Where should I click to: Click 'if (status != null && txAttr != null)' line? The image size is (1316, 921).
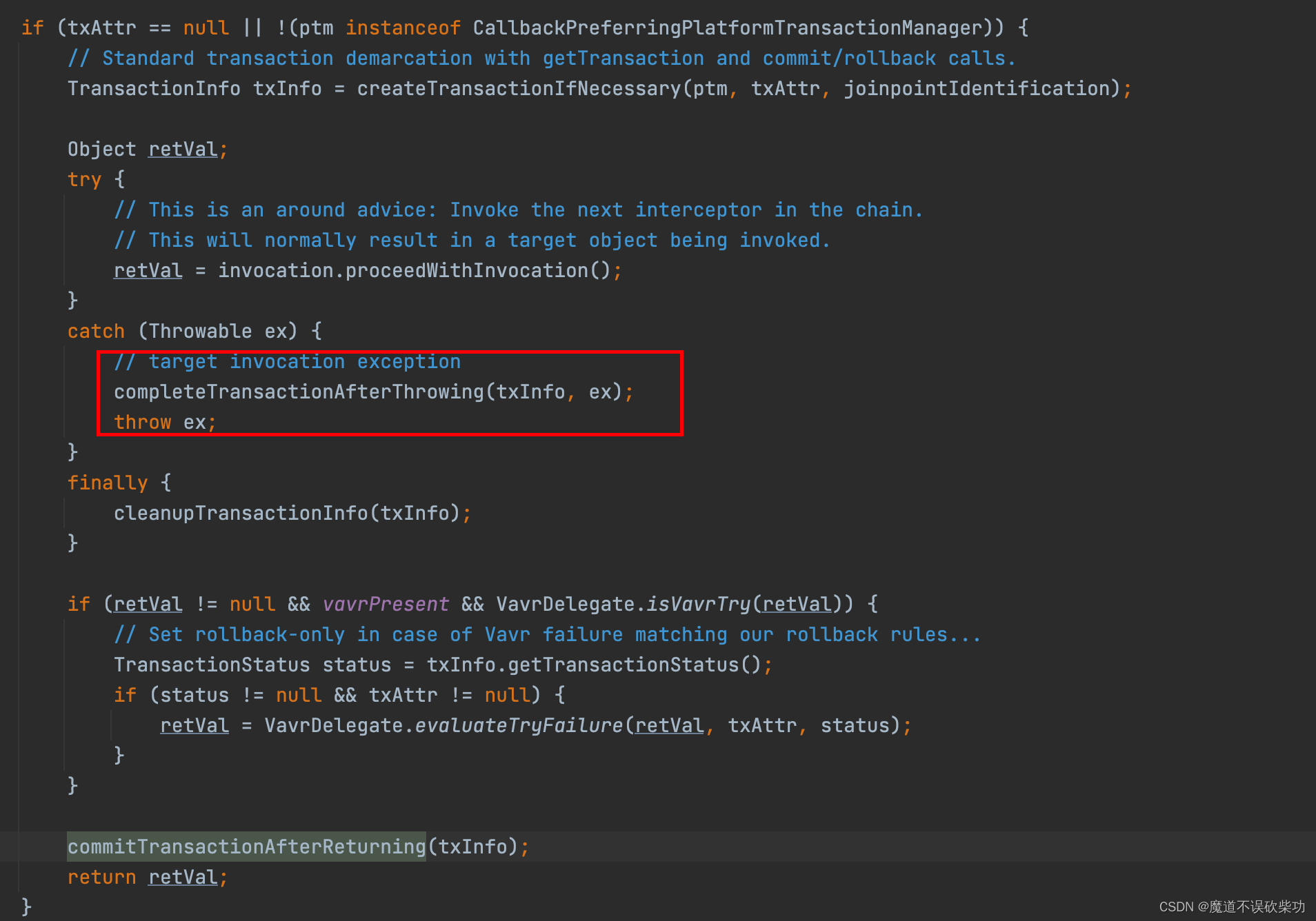tap(339, 696)
